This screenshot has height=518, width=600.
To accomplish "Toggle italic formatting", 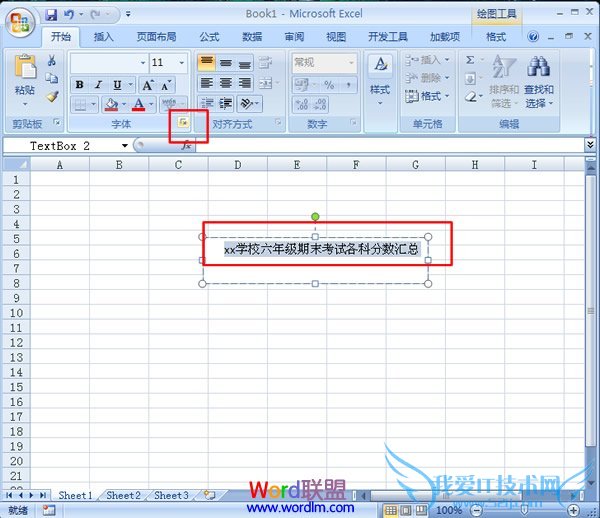I will 98,85.
